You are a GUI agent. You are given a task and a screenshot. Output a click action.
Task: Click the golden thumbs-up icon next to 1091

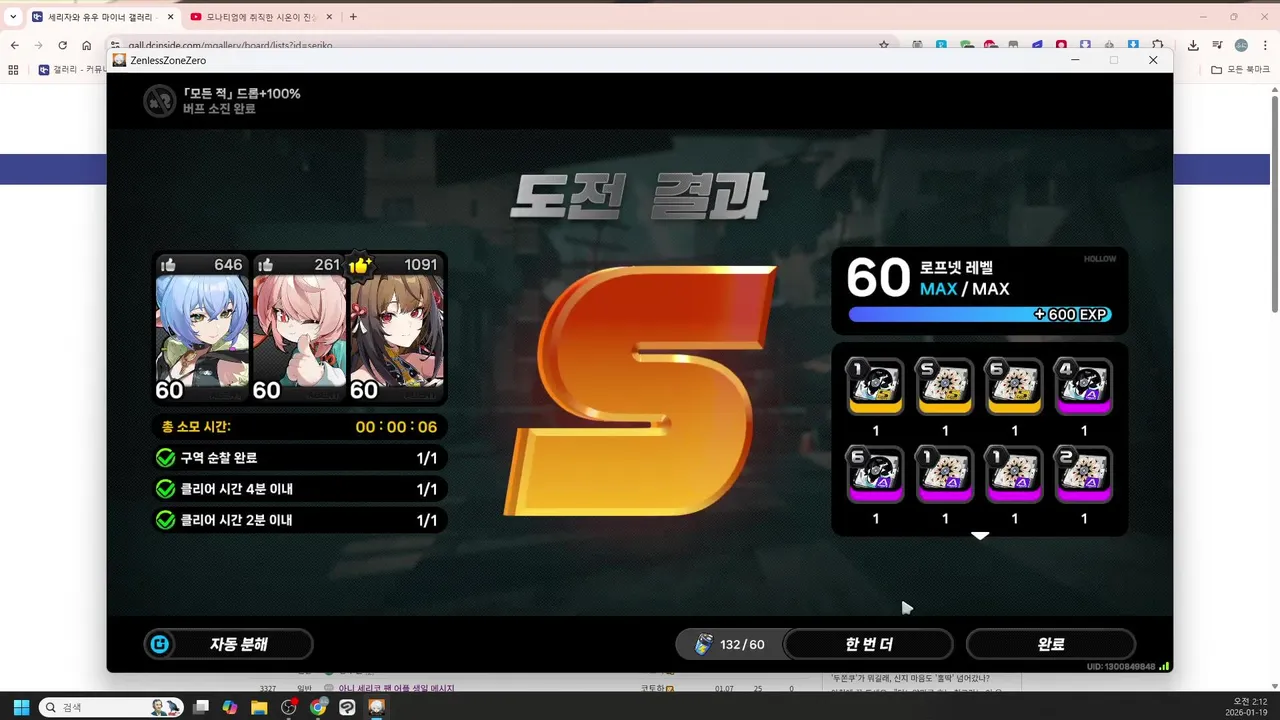[x=360, y=264]
